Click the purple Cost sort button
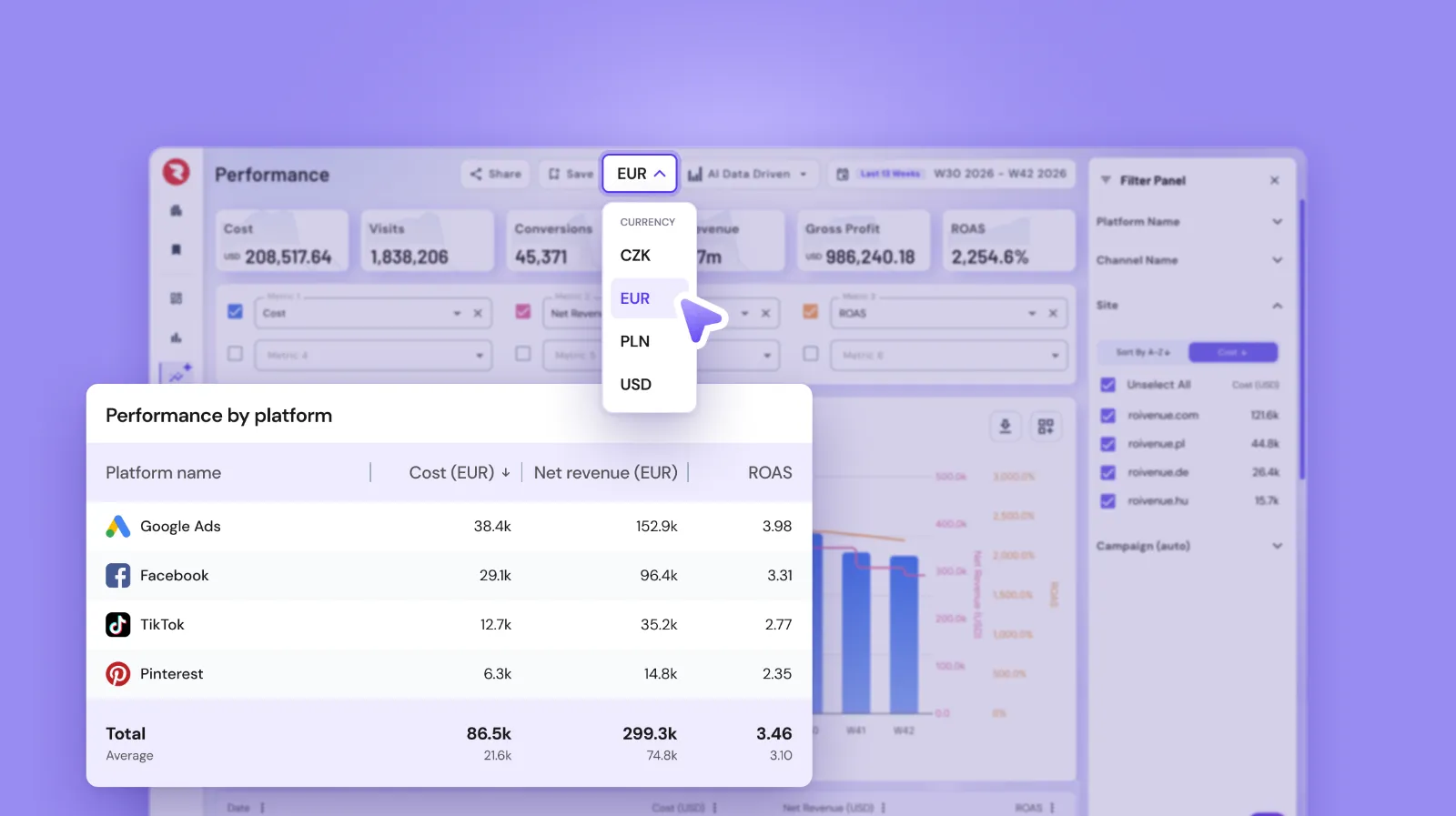Viewport: 1456px width, 816px height. [1233, 352]
